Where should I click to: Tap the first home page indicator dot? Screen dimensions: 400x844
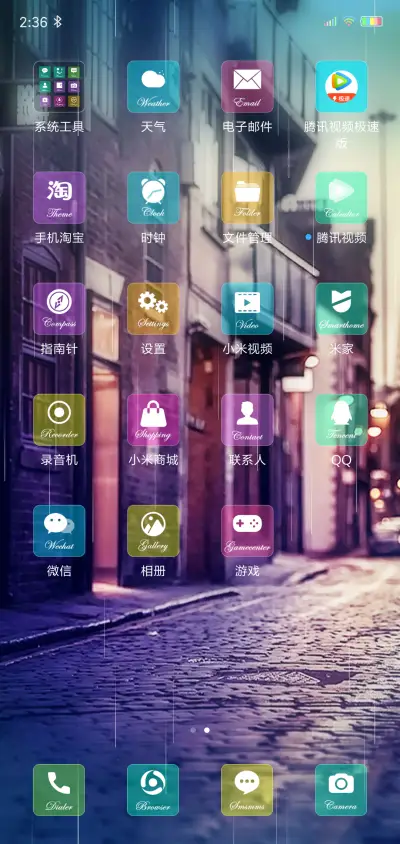(193, 730)
